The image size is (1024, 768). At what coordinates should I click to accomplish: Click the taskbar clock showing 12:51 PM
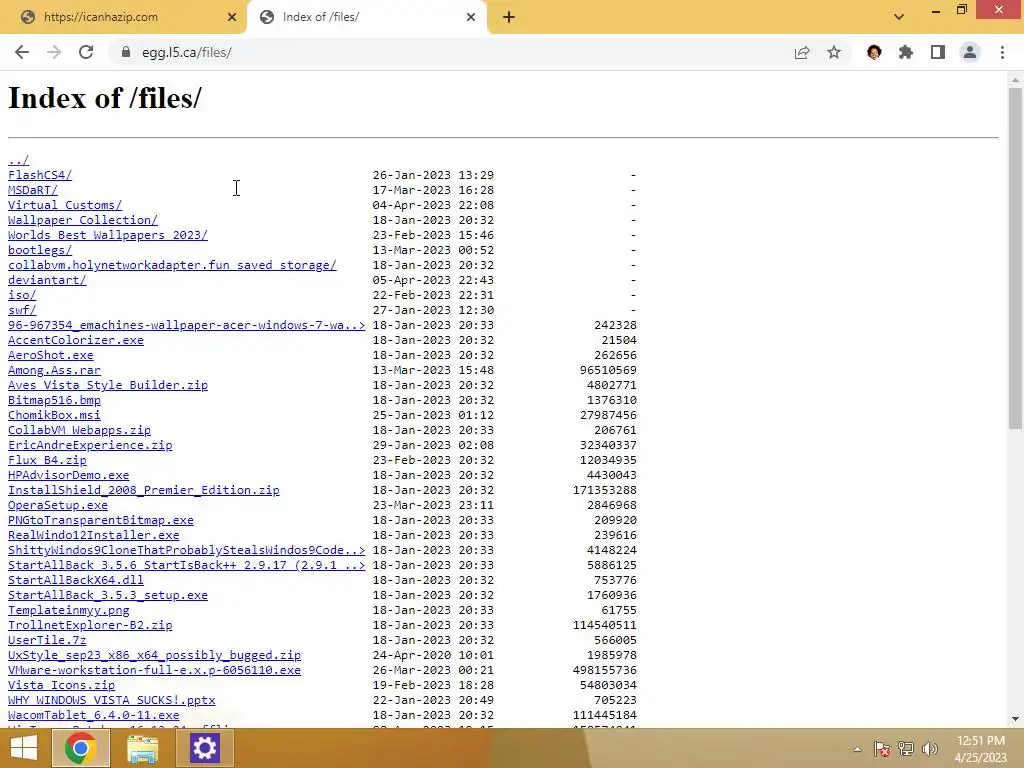click(x=980, y=749)
